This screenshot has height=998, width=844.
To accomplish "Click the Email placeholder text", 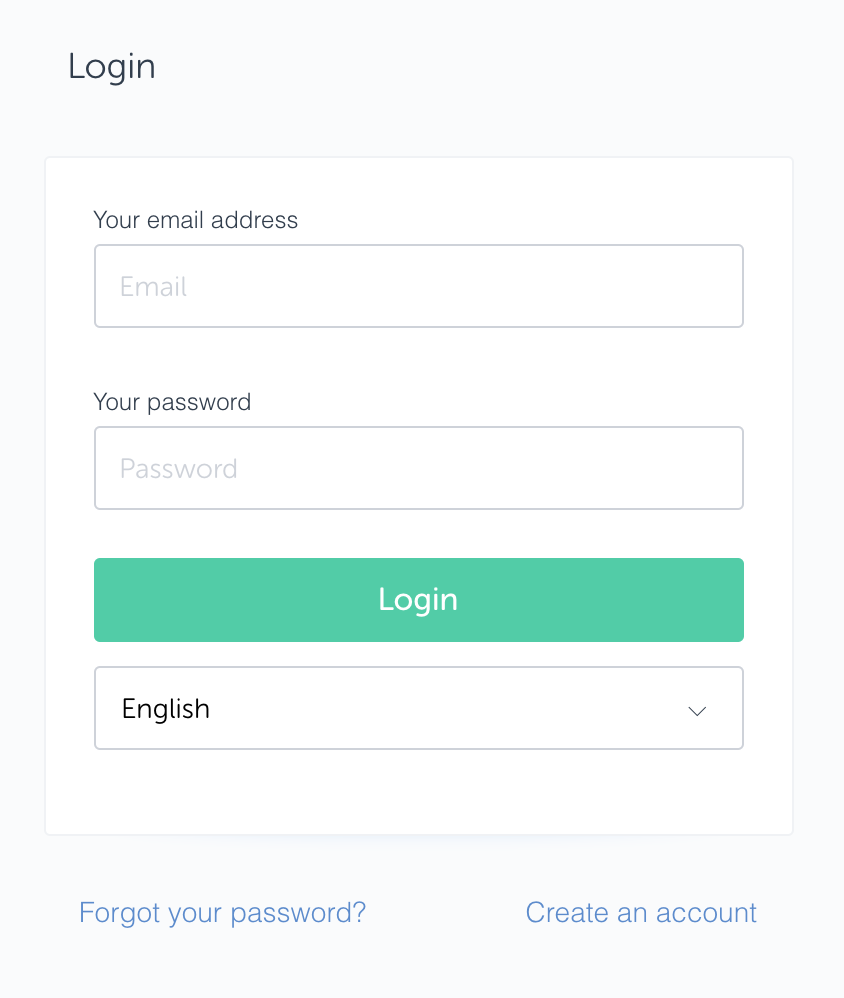I will [152, 286].
